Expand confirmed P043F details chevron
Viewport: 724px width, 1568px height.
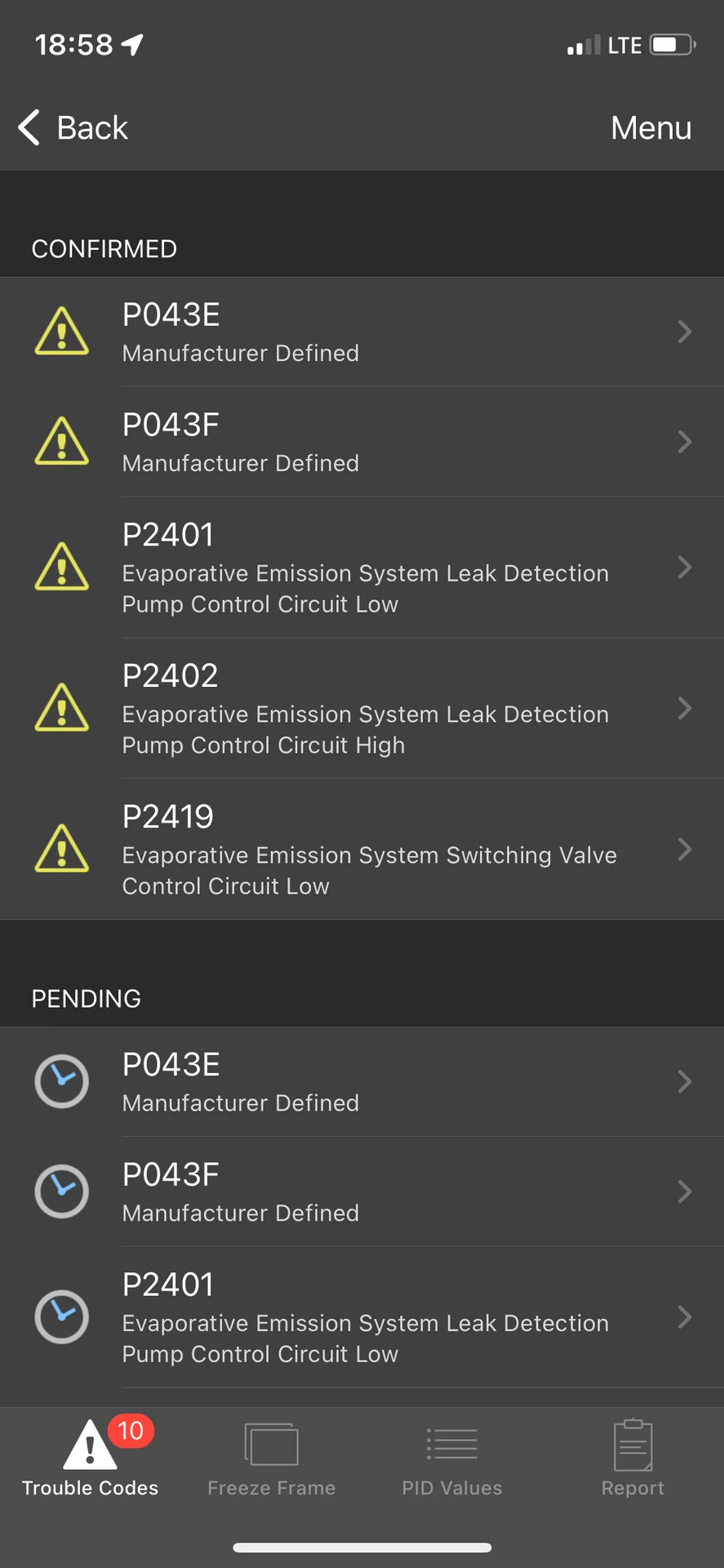(x=685, y=442)
